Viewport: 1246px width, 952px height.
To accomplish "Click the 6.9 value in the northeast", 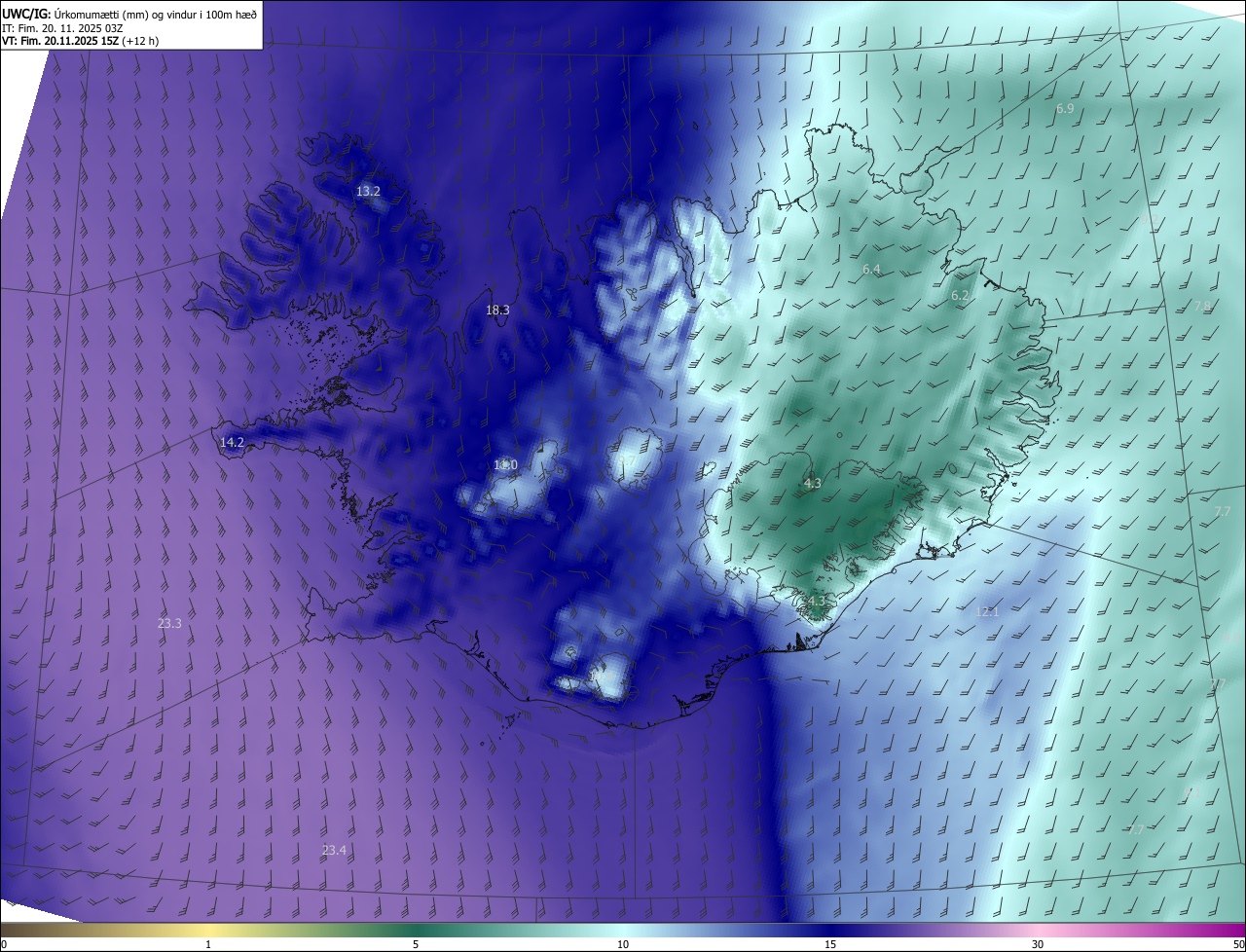I will [x=1065, y=109].
